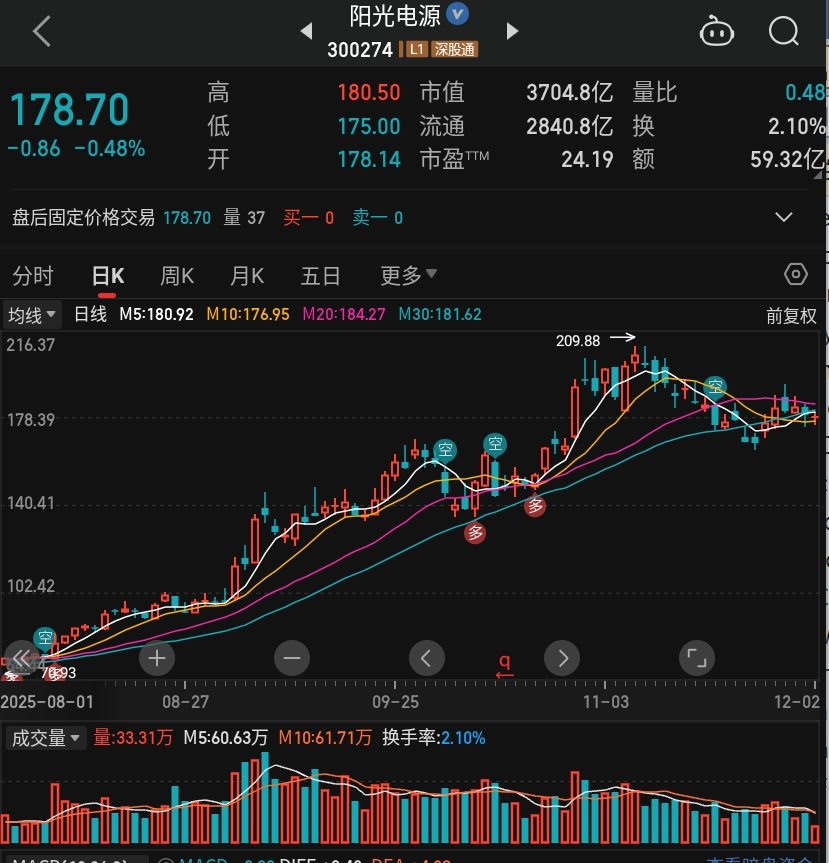
Task: Tap the current price 178.70
Action: coord(69,110)
